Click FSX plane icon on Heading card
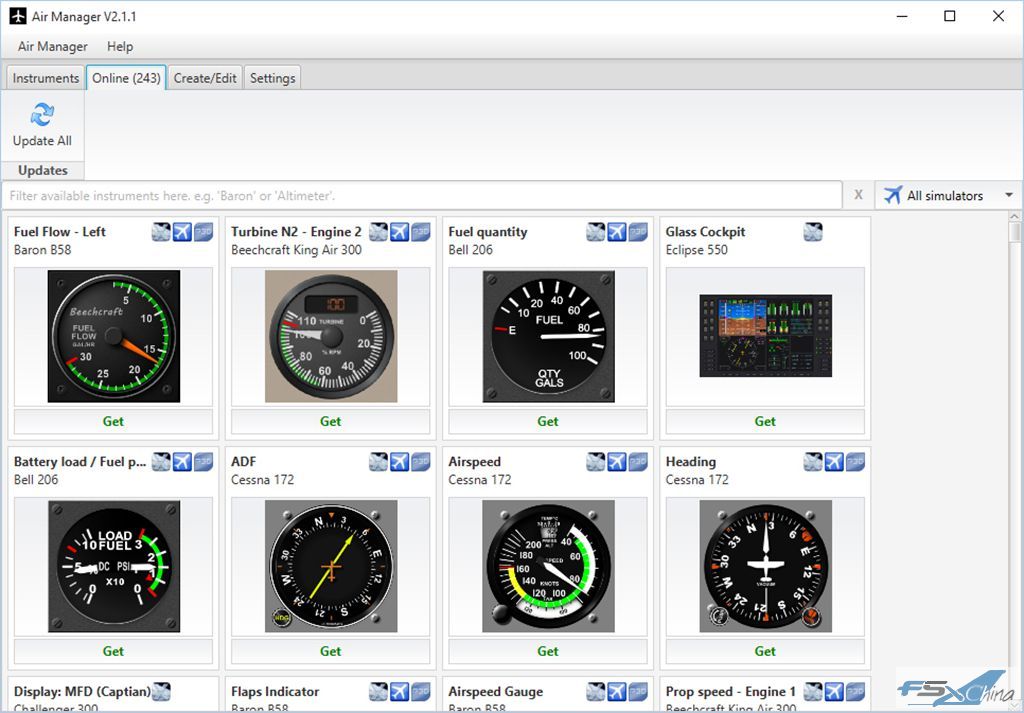The height and width of the screenshot is (713, 1024). [x=834, y=462]
